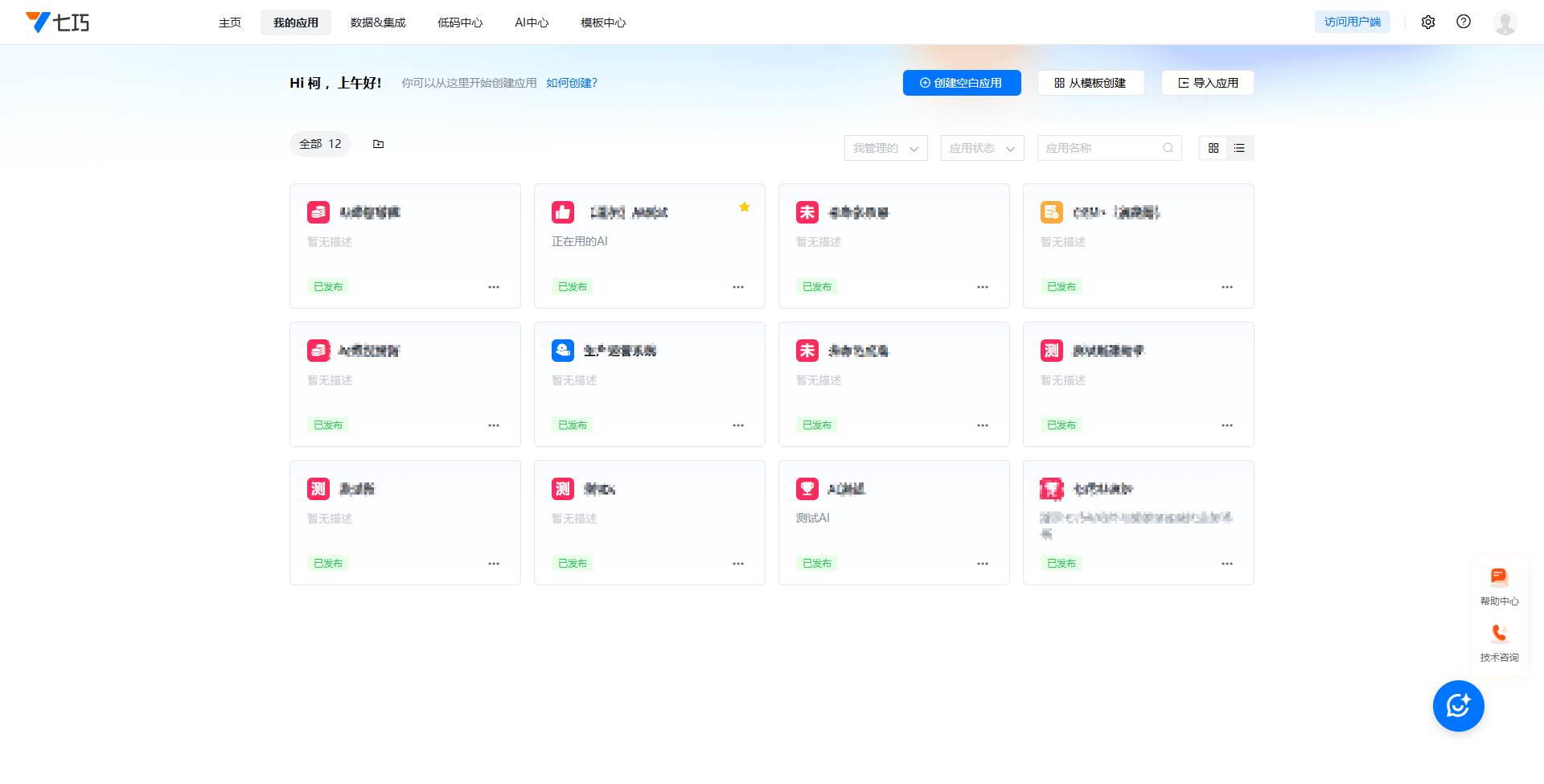Image resolution: width=1544 pixels, height=784 pixels.
Task: Switch to grid card view
Action: [1213, 148]
